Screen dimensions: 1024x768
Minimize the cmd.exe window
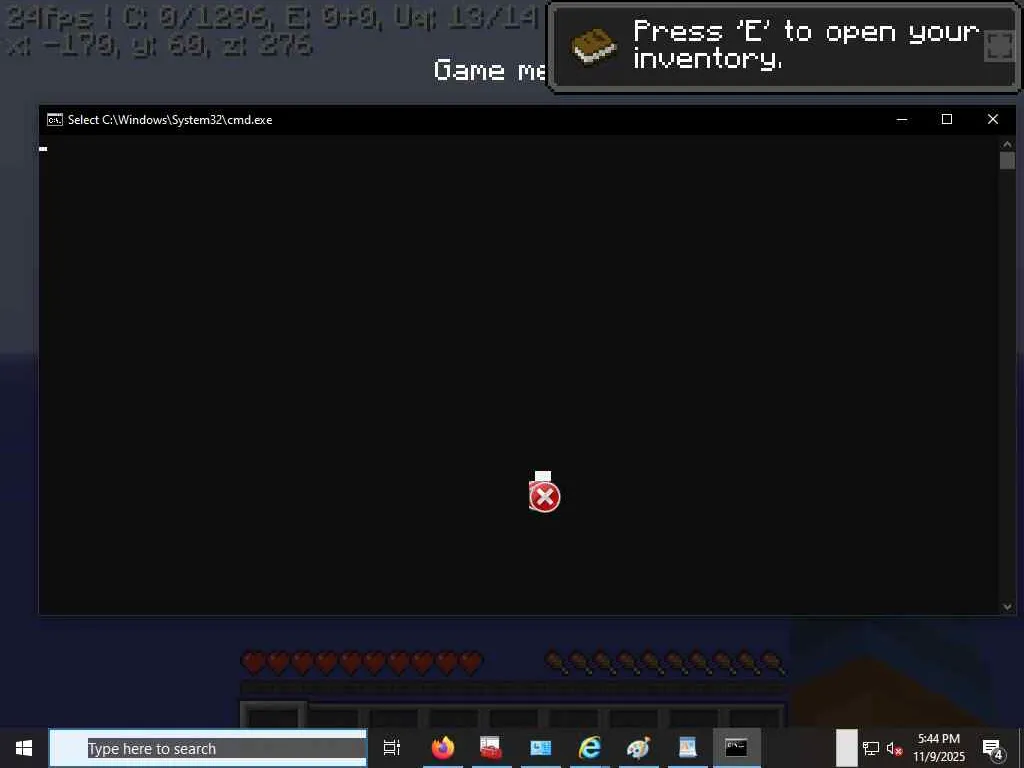click(x=902, y=120)
